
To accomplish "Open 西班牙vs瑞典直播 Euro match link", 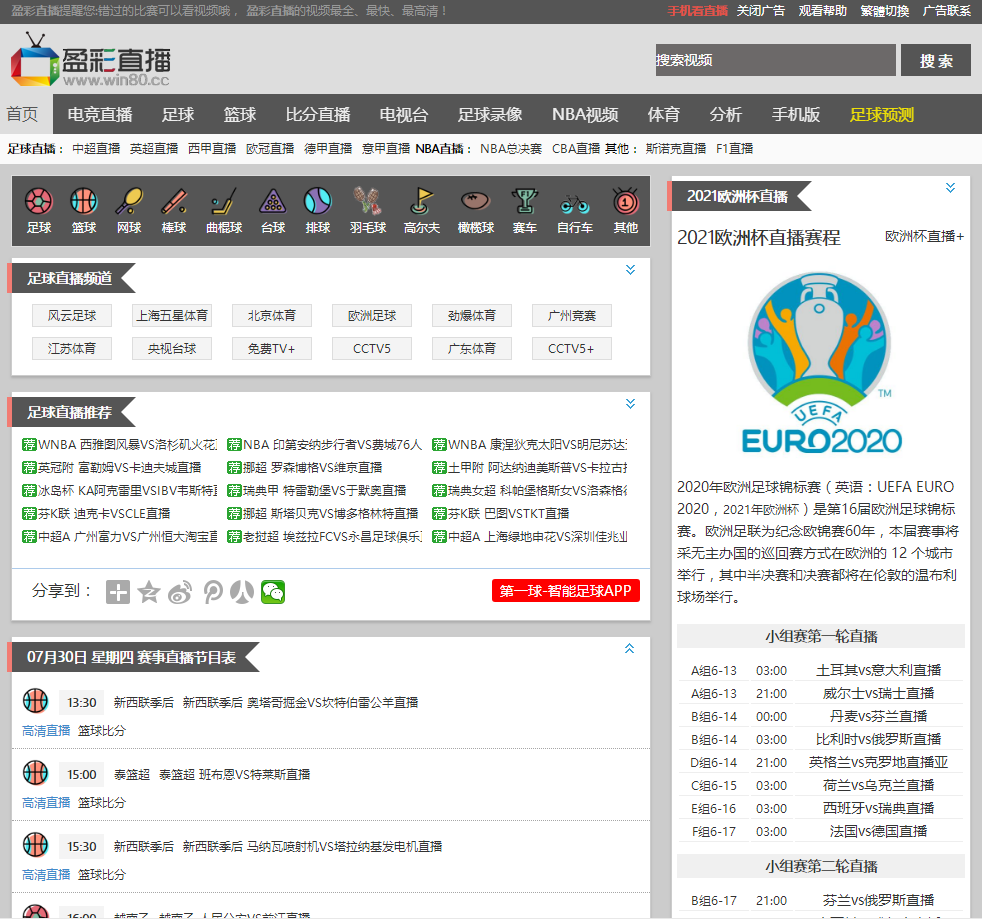I will (878, 808).
